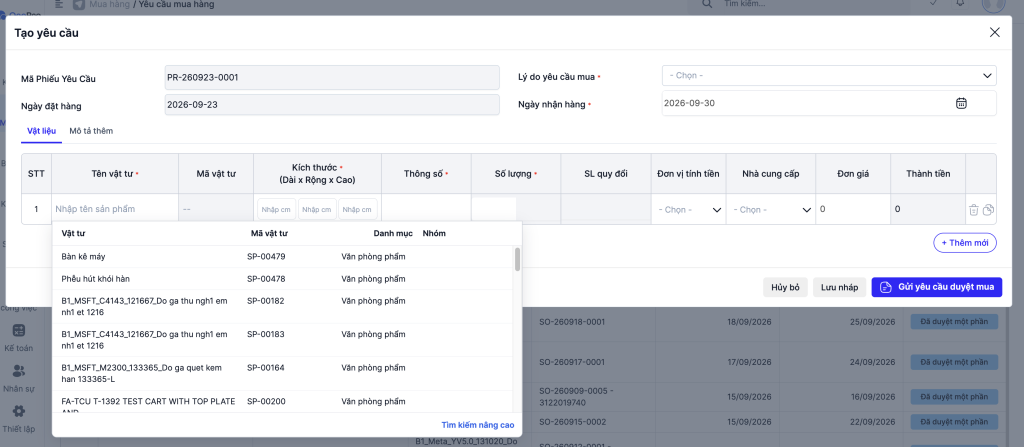Click SO-260915-0002 in background list

click(x=573, y=422)
